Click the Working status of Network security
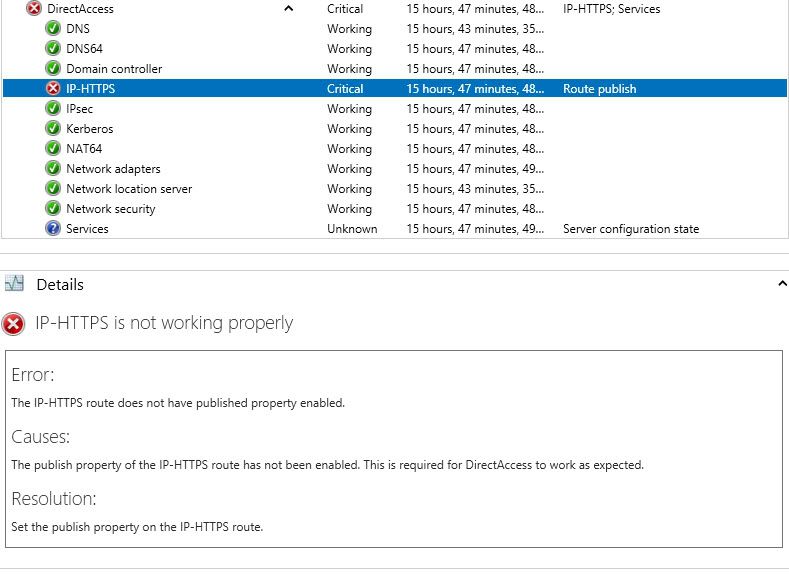The image size is (789, 577). (349, 208)
